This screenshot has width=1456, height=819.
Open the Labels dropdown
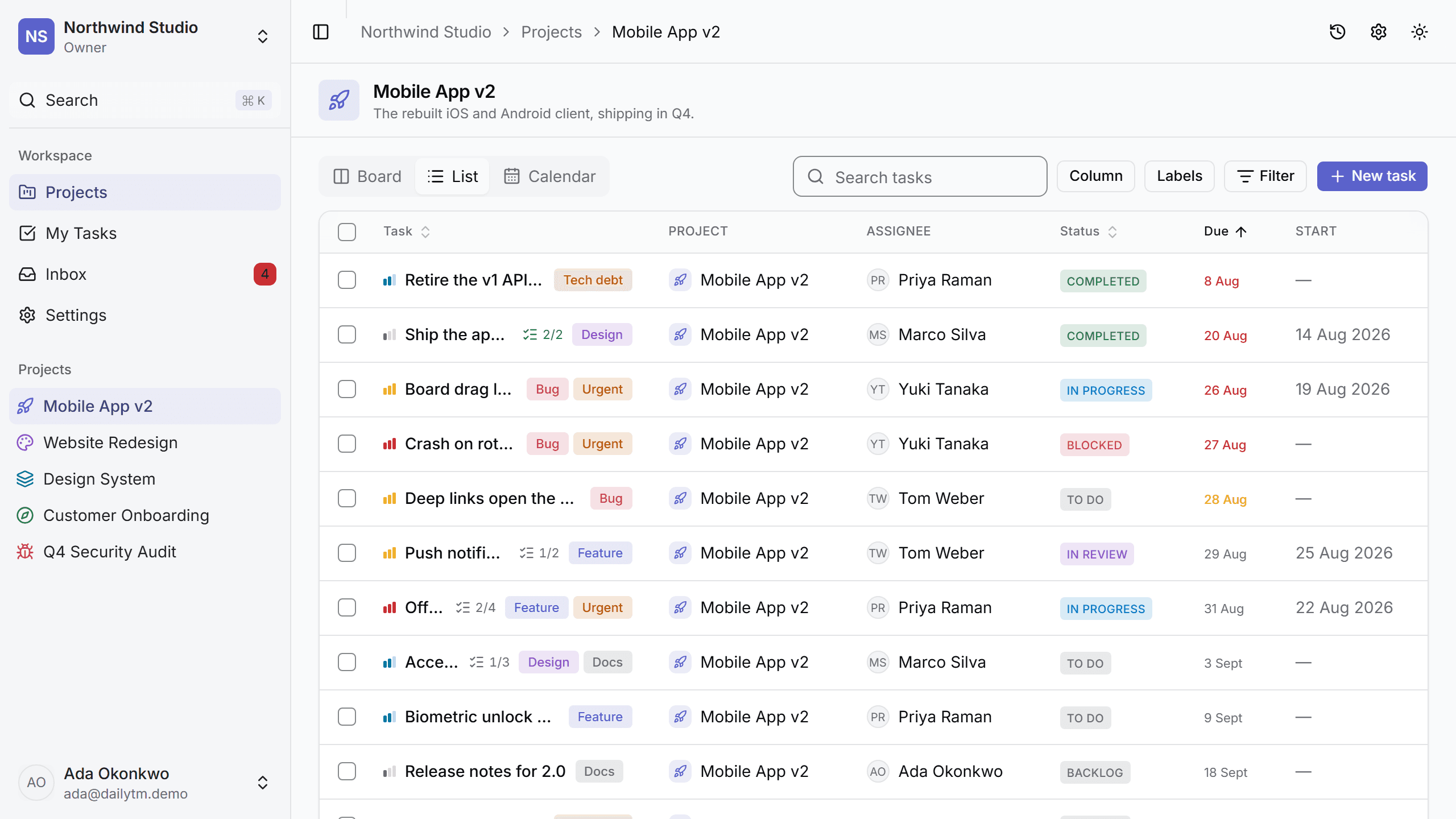coord(1180,176)
